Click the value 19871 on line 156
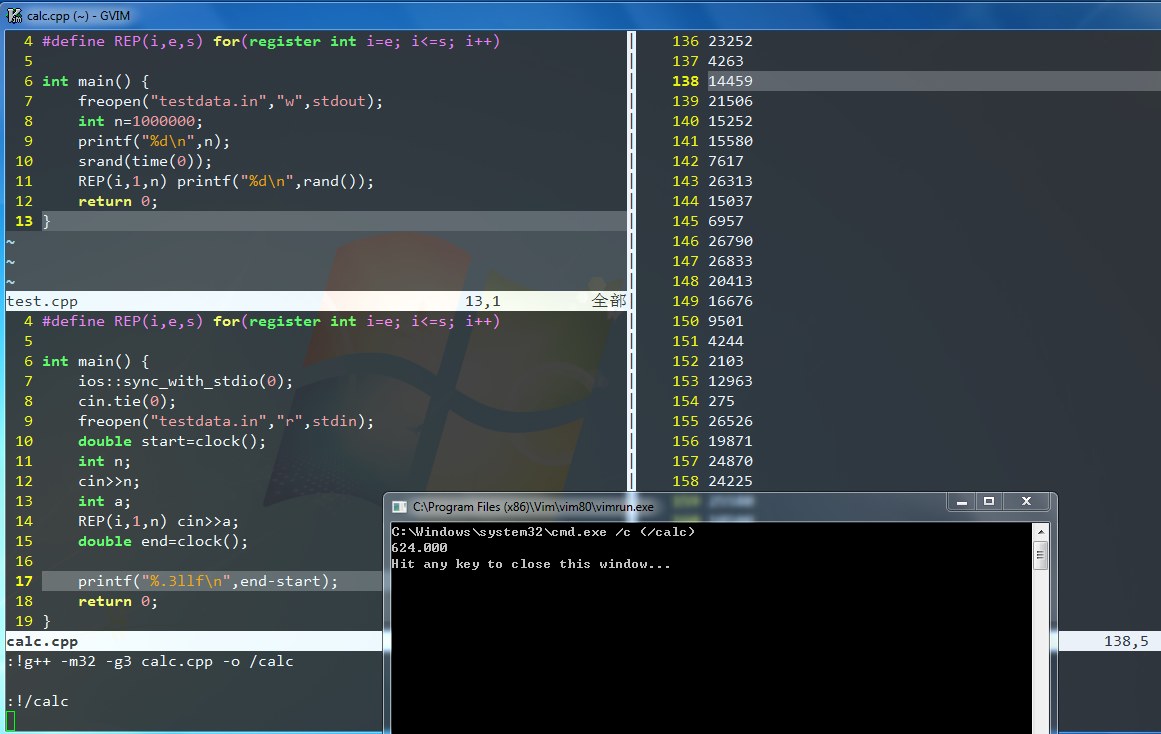The height and width of the screenshot is (734, 1161). coord(730,441)
